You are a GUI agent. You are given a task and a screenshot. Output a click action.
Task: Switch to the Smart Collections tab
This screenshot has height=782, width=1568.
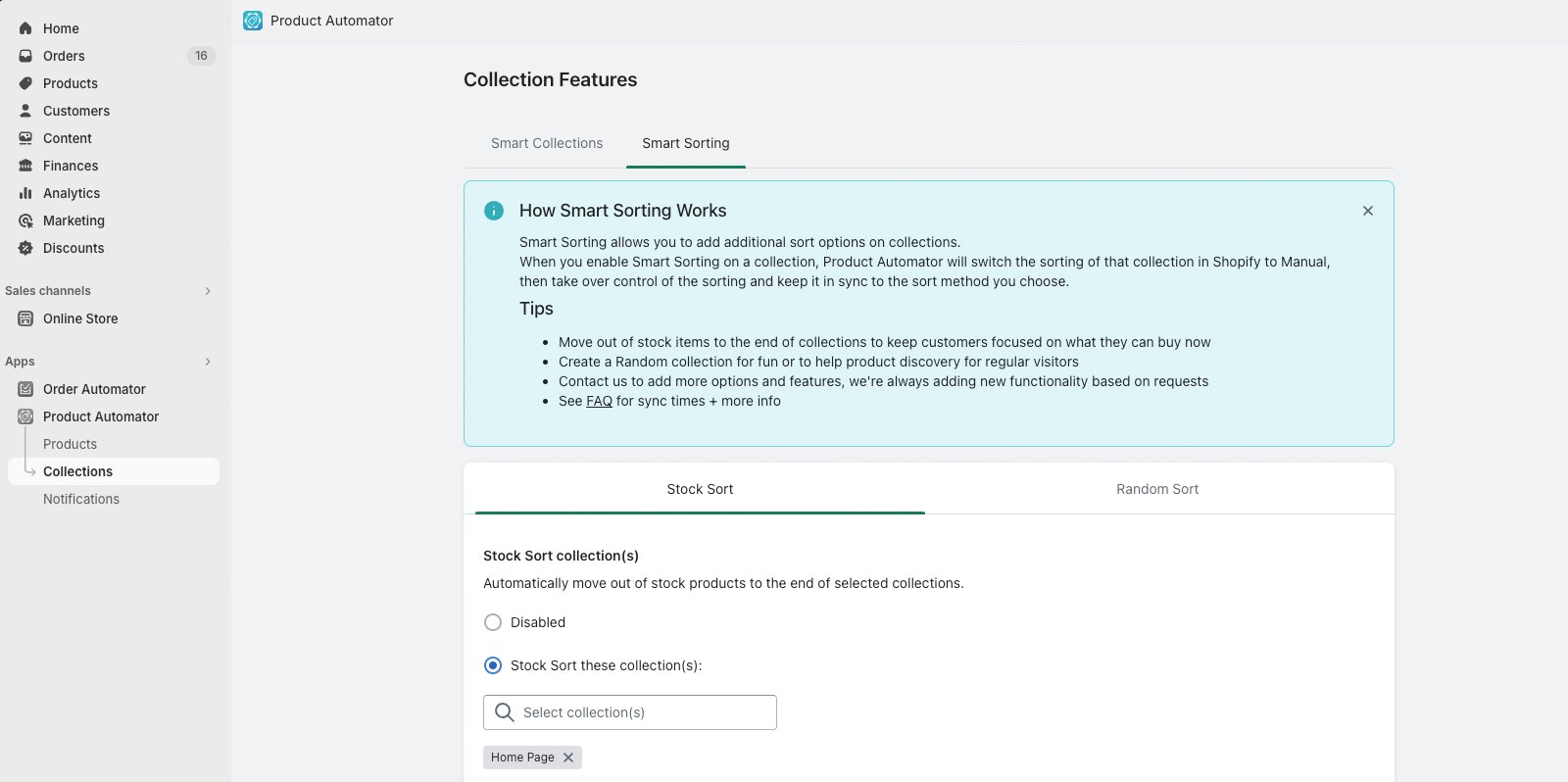[547, 143]
